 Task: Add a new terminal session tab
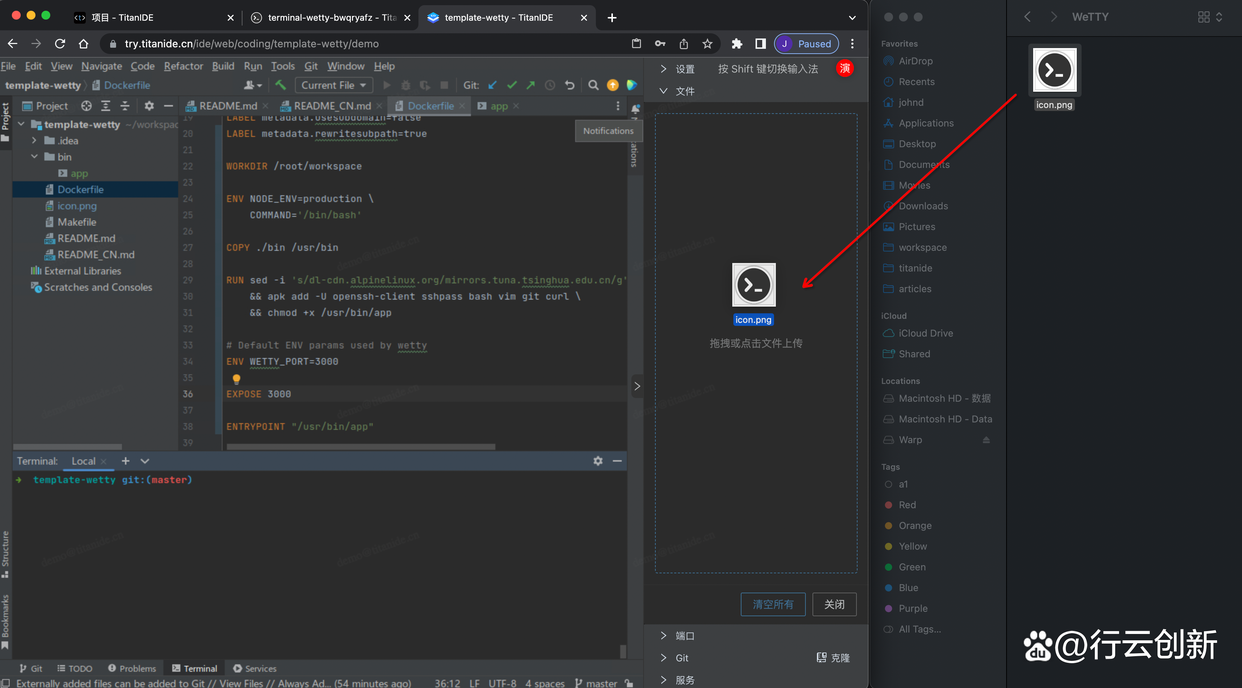125,461
